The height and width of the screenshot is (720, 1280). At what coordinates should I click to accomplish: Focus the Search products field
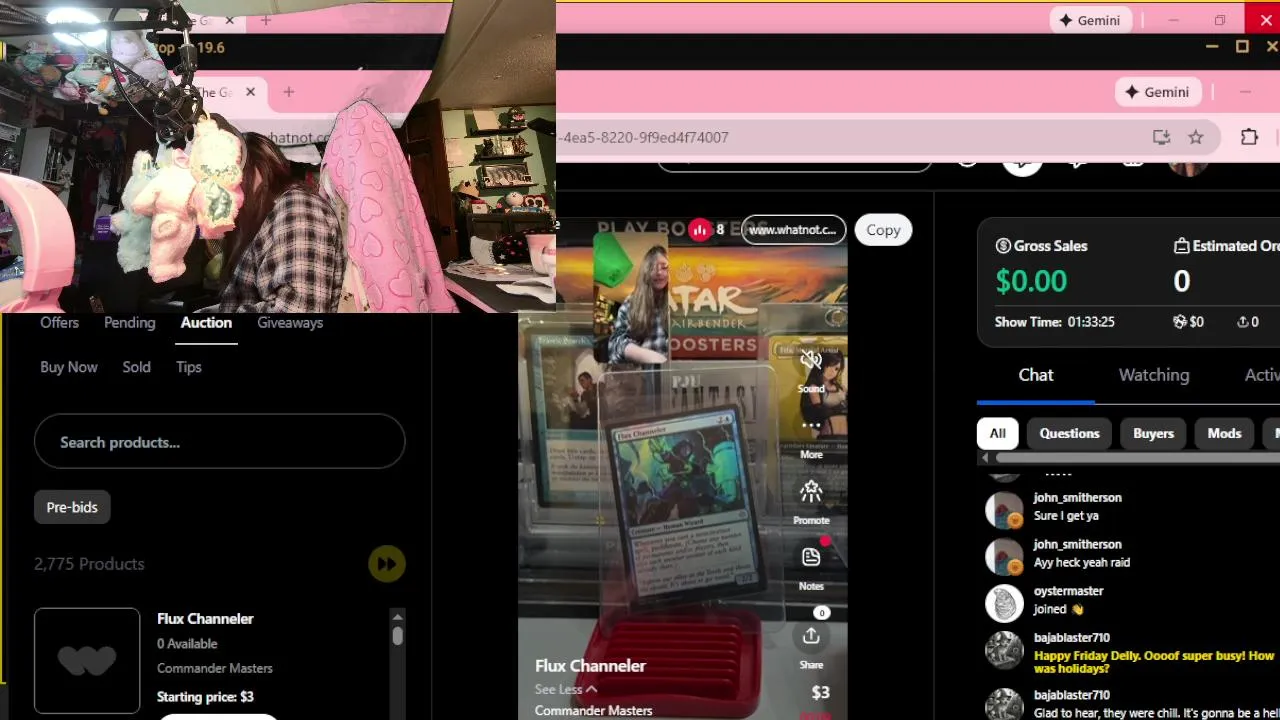(219, 442)
